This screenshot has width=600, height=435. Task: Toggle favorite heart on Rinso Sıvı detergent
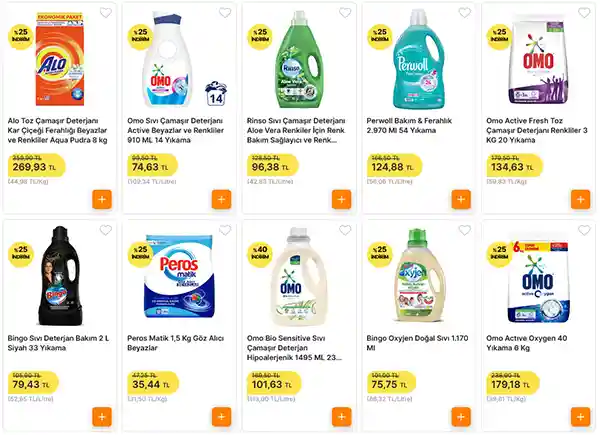coord(345,14)
